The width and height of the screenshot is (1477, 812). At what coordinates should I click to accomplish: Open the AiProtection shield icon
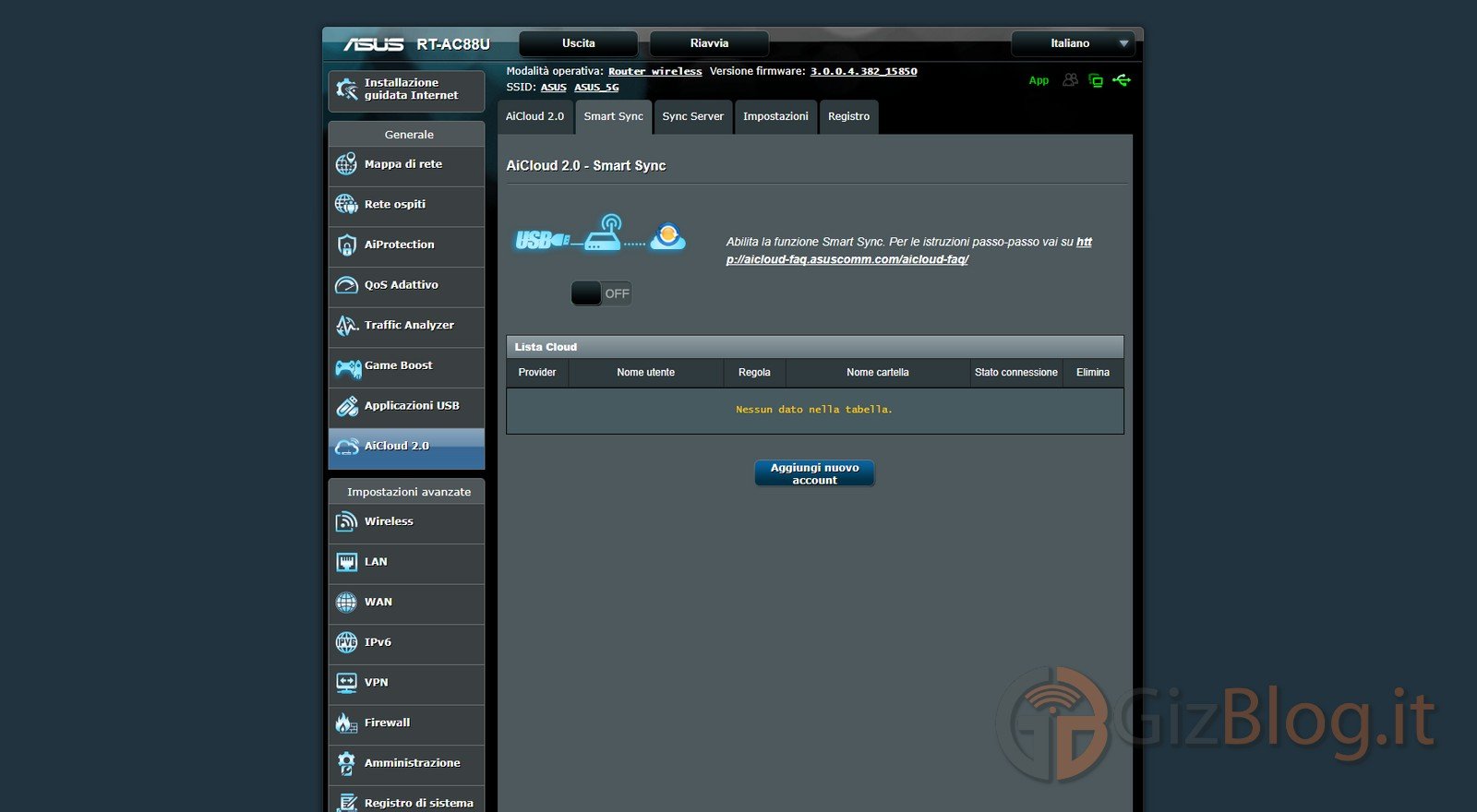pyautogui.click(x=346, y=245)
